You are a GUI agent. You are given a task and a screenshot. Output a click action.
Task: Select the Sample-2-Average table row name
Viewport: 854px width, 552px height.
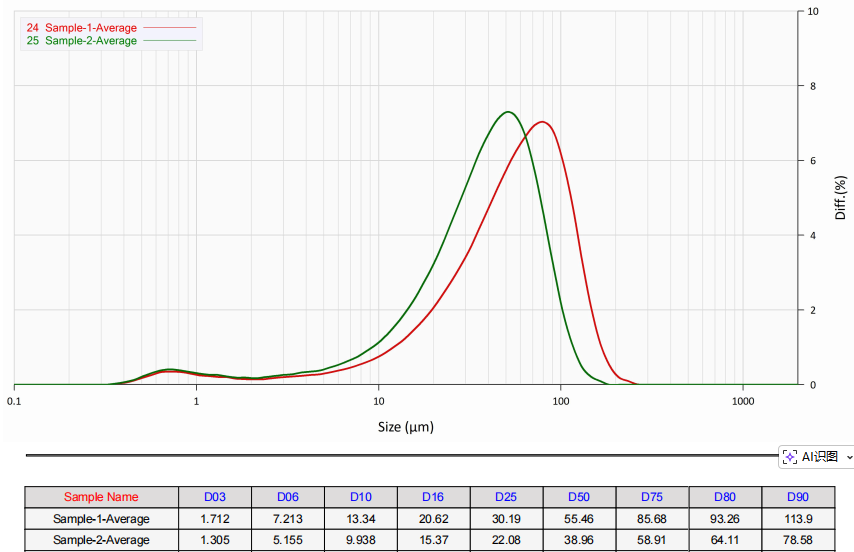101,540
